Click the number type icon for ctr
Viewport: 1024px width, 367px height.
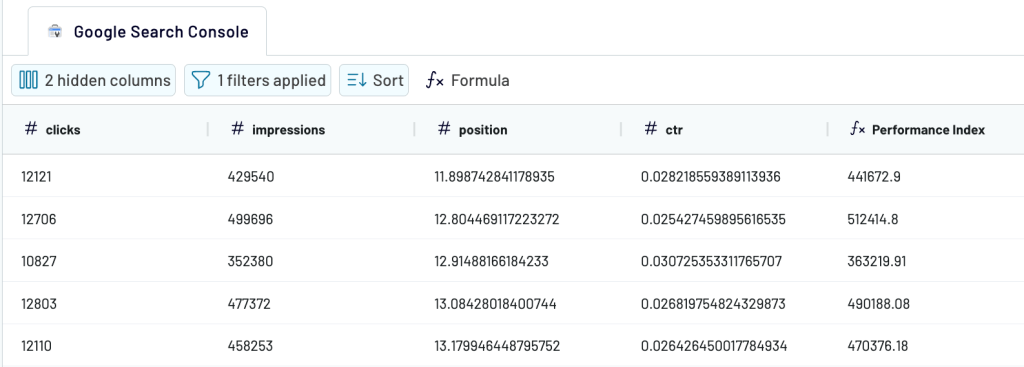(x=650, y=129)
